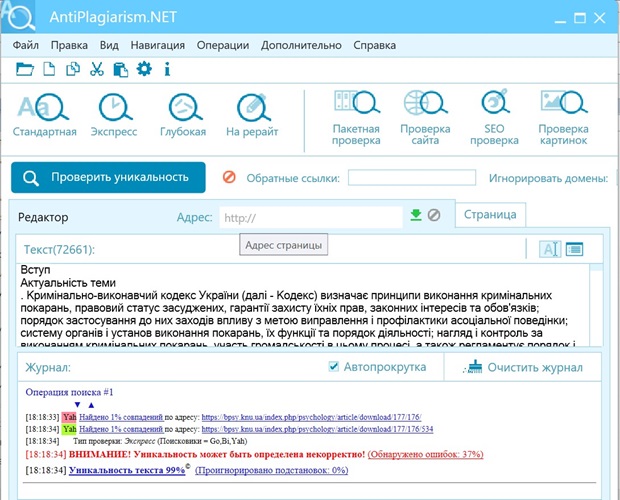The height and width of the screenshot is (500, 620).
Task: Open first bpsy.knu.ua link ending 177/176/
Action: (x=312, y=417)
